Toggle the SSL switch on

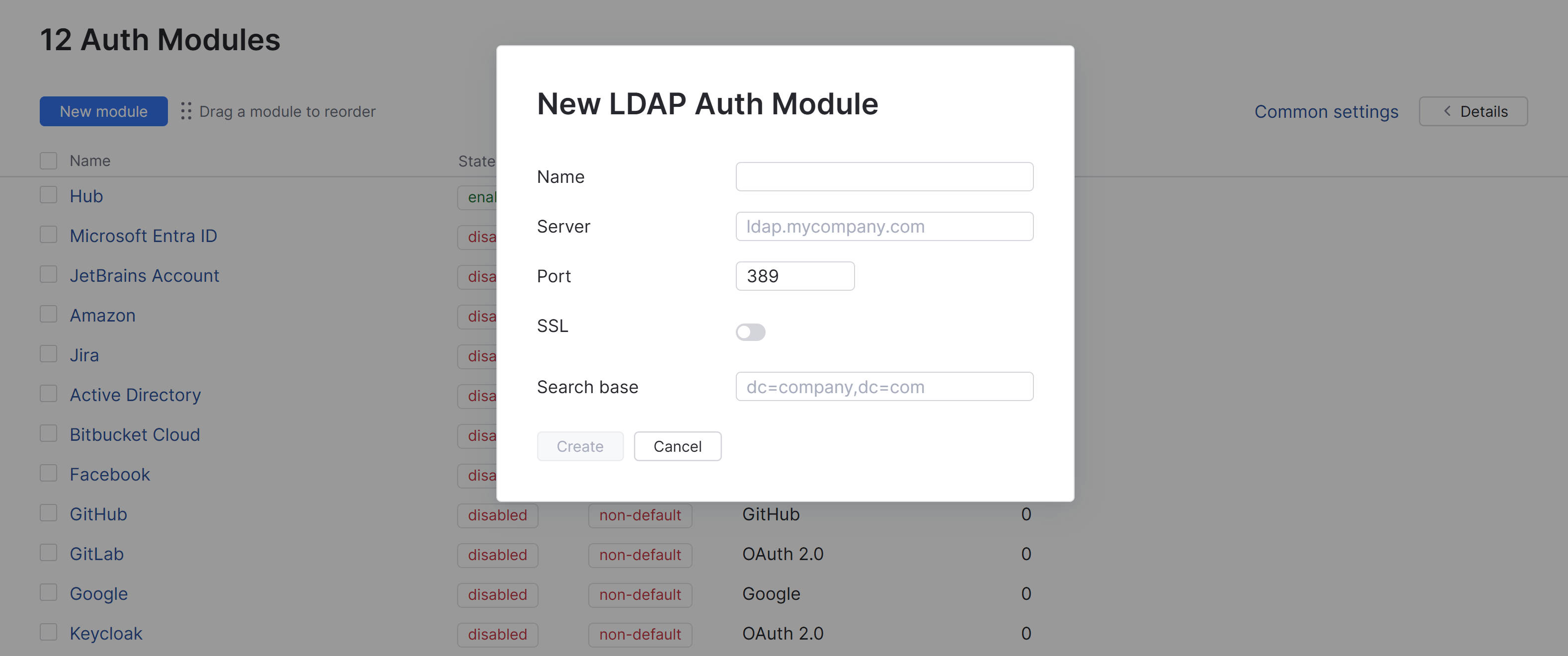[750, 332]
